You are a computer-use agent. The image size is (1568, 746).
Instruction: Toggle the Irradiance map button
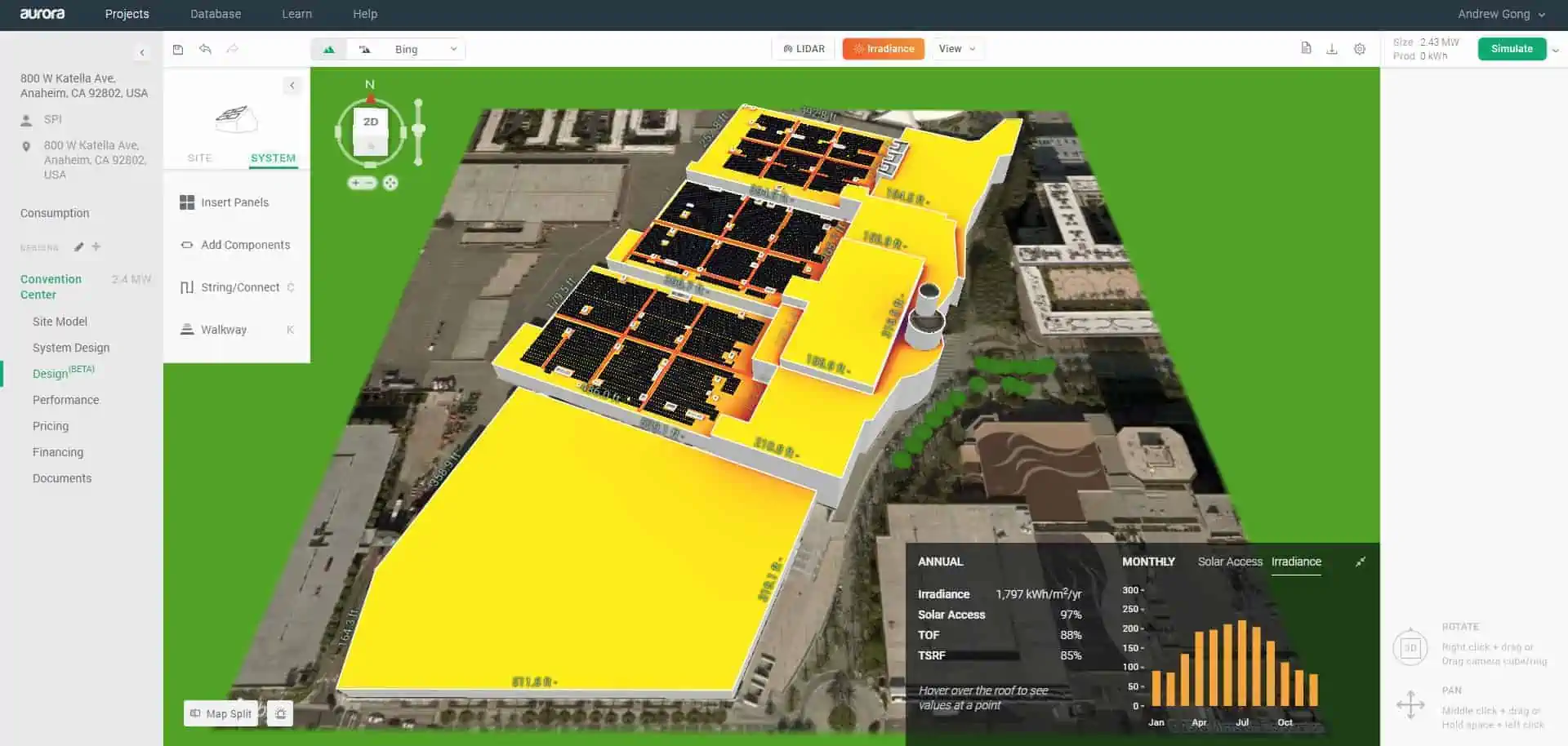[x=884, y=49]
